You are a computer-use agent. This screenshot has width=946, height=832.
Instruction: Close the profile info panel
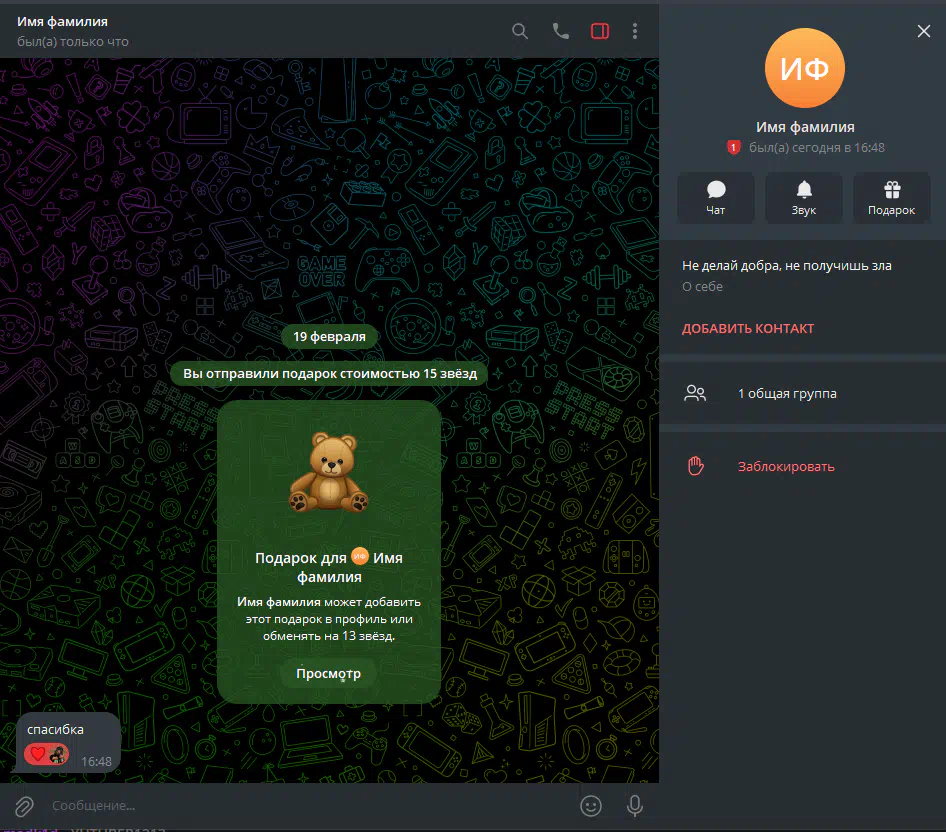[x=923, y=31]
